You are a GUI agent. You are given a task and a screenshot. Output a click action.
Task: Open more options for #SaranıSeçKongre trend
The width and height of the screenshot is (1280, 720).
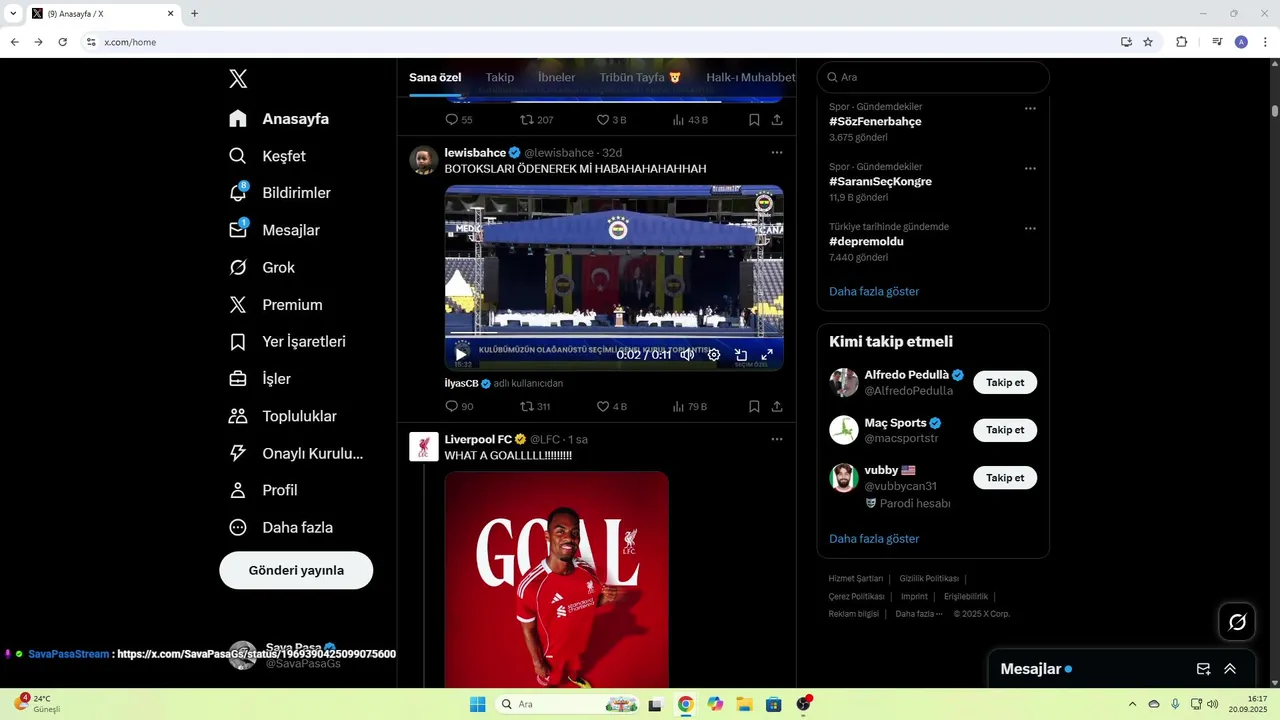click(1030, 168)
